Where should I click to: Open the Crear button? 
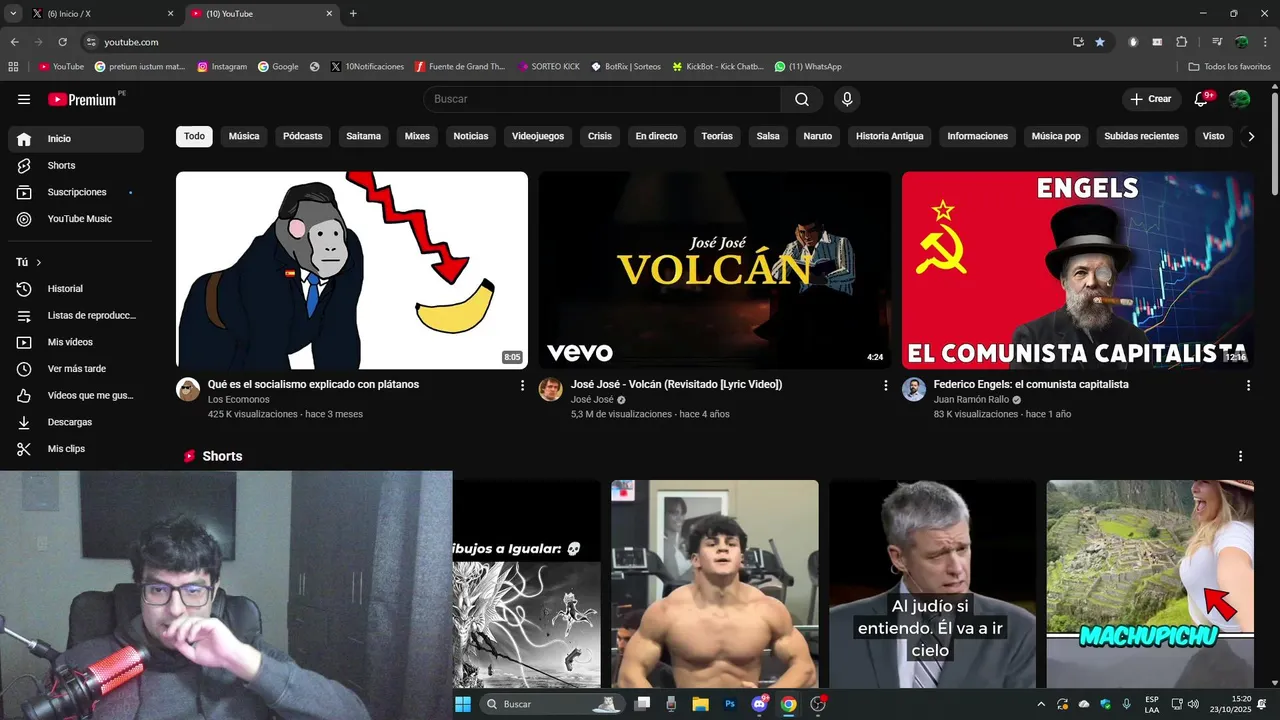point(1151,99)
